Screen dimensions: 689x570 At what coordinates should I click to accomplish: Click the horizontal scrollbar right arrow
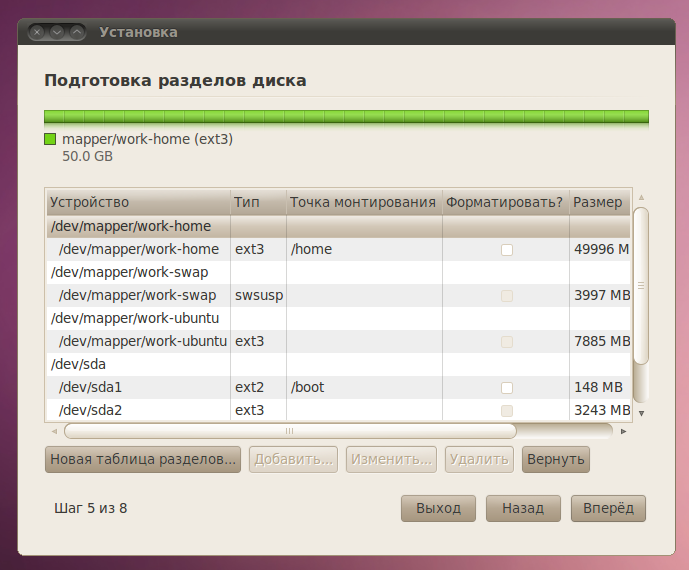pos(623,432)
